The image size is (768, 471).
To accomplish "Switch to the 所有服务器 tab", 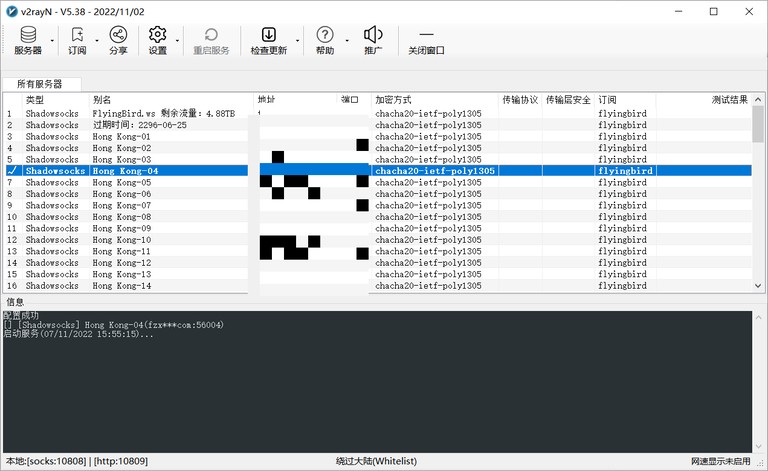I will coord(41,84).
